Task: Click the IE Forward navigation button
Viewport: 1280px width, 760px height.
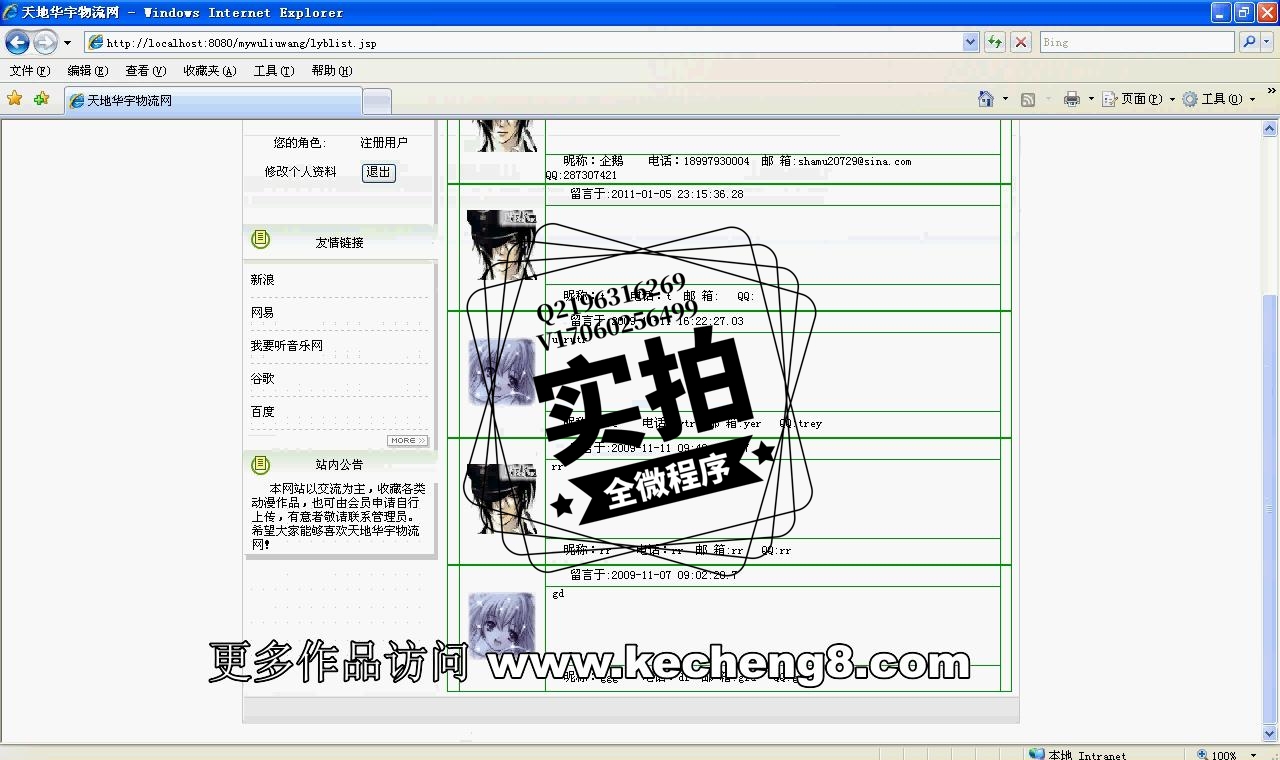Action: (x=45, y=42)
